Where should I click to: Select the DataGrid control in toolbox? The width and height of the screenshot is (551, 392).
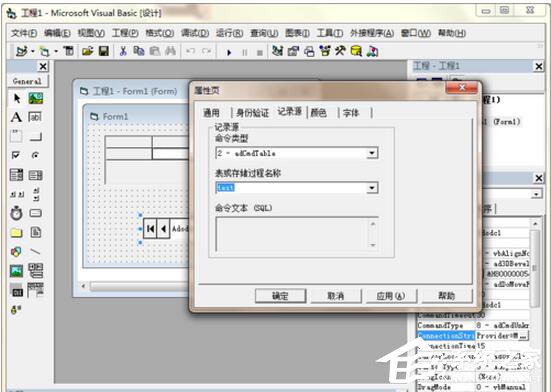click(x=35, y=290)
